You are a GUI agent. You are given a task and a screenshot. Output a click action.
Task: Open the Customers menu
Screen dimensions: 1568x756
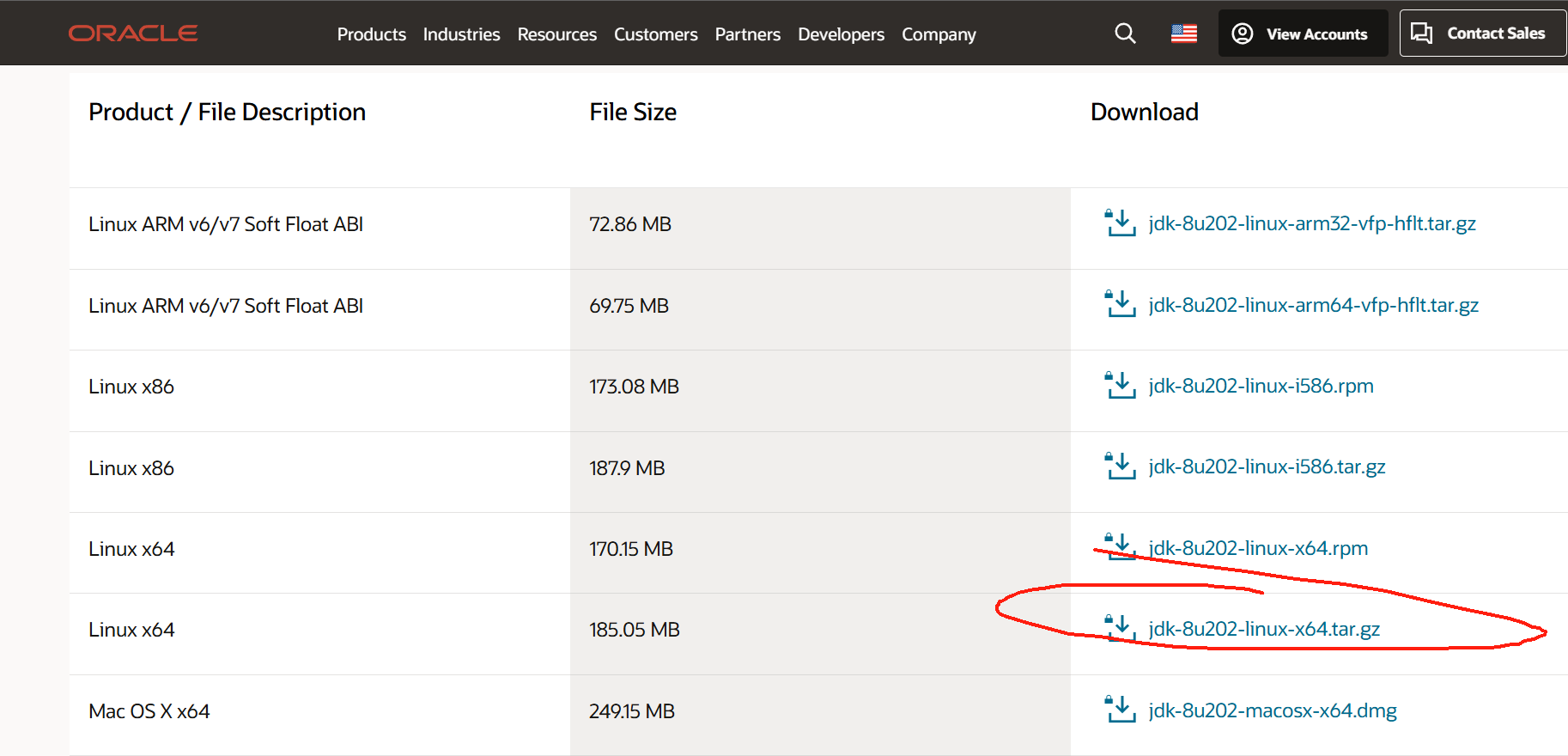coord(655,34)
